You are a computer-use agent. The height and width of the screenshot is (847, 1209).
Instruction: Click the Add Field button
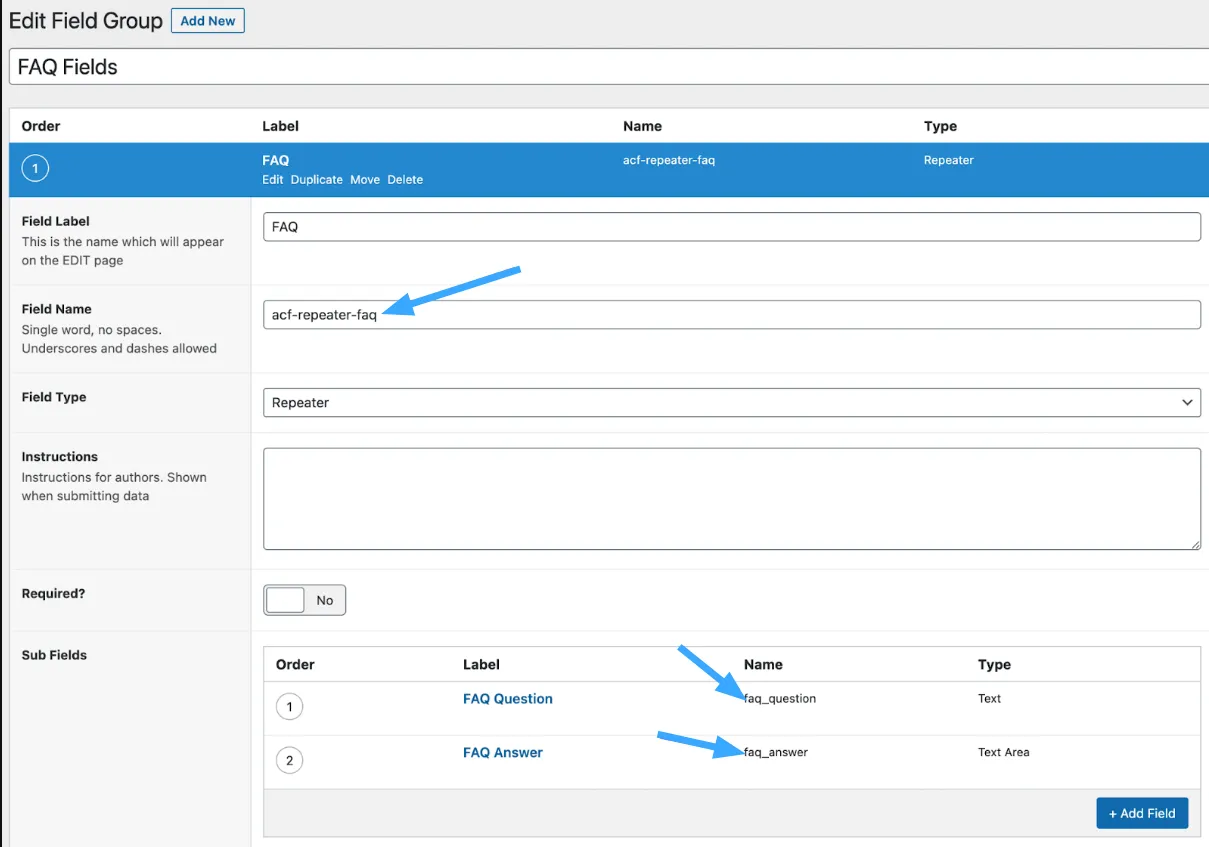(1141, 813)
